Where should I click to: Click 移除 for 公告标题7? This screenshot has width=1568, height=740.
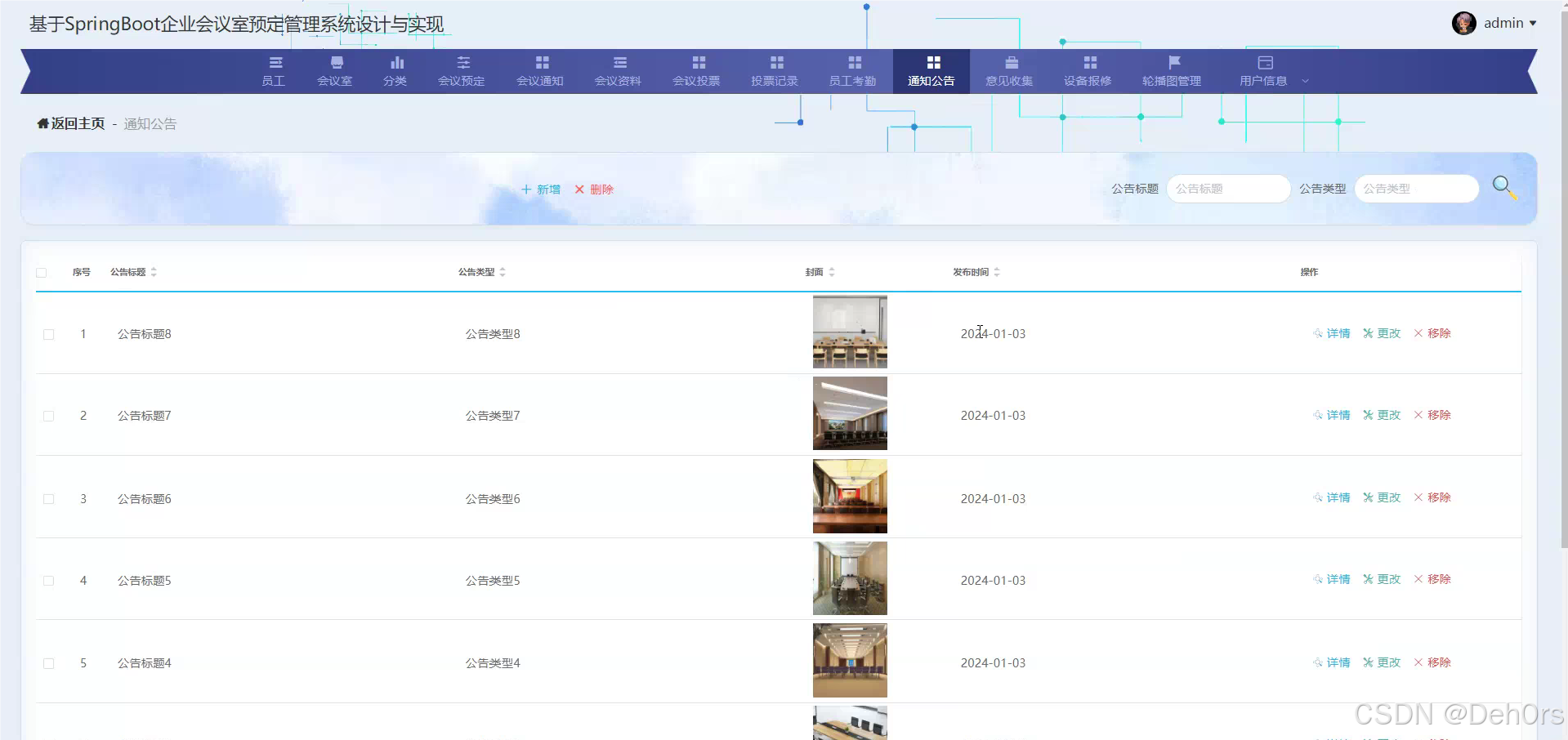point(1432,415)
